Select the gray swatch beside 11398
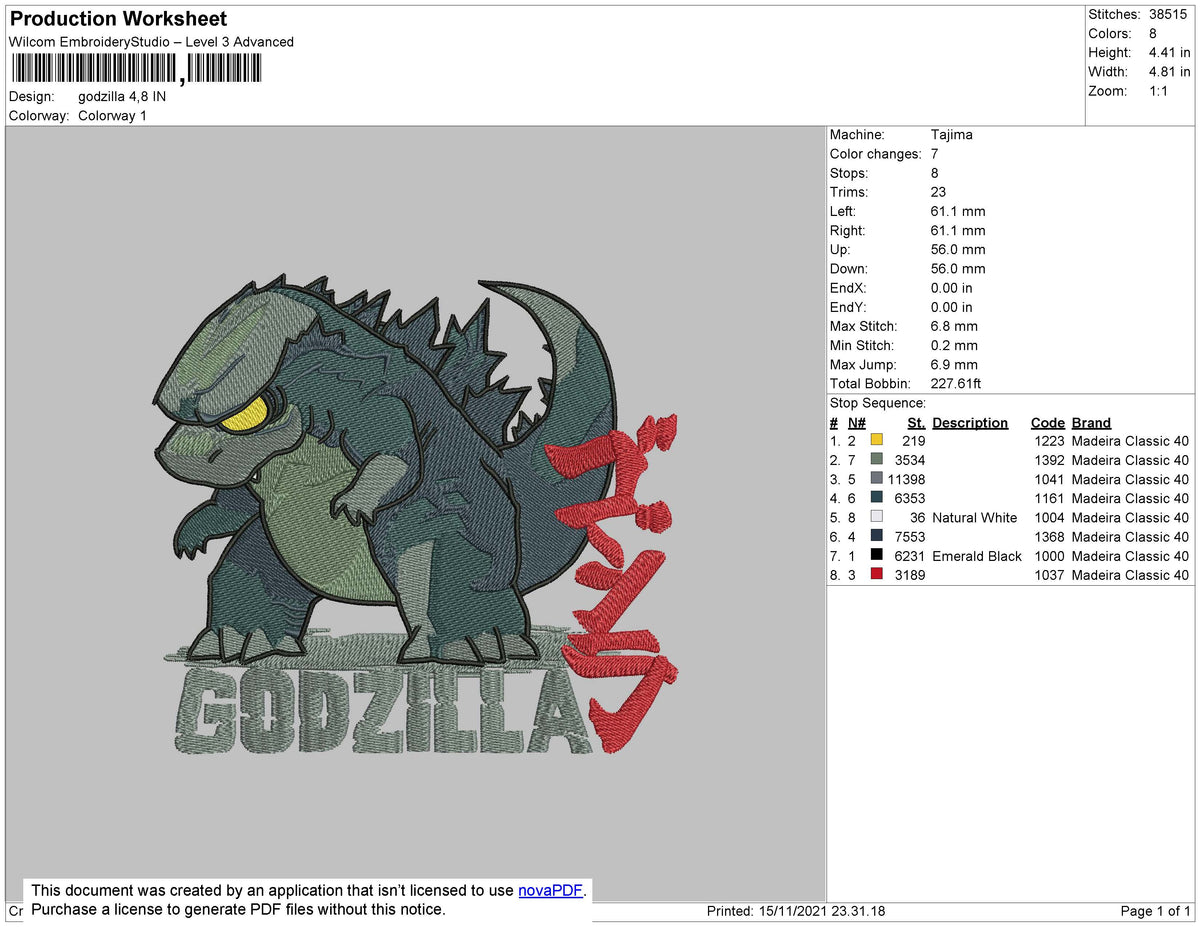Screen dimensions: 1200x927 click(877, 479)
